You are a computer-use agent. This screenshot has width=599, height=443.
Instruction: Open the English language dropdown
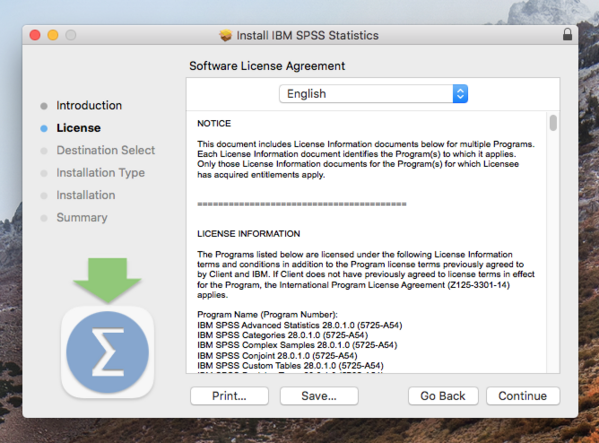coord(373,94)
